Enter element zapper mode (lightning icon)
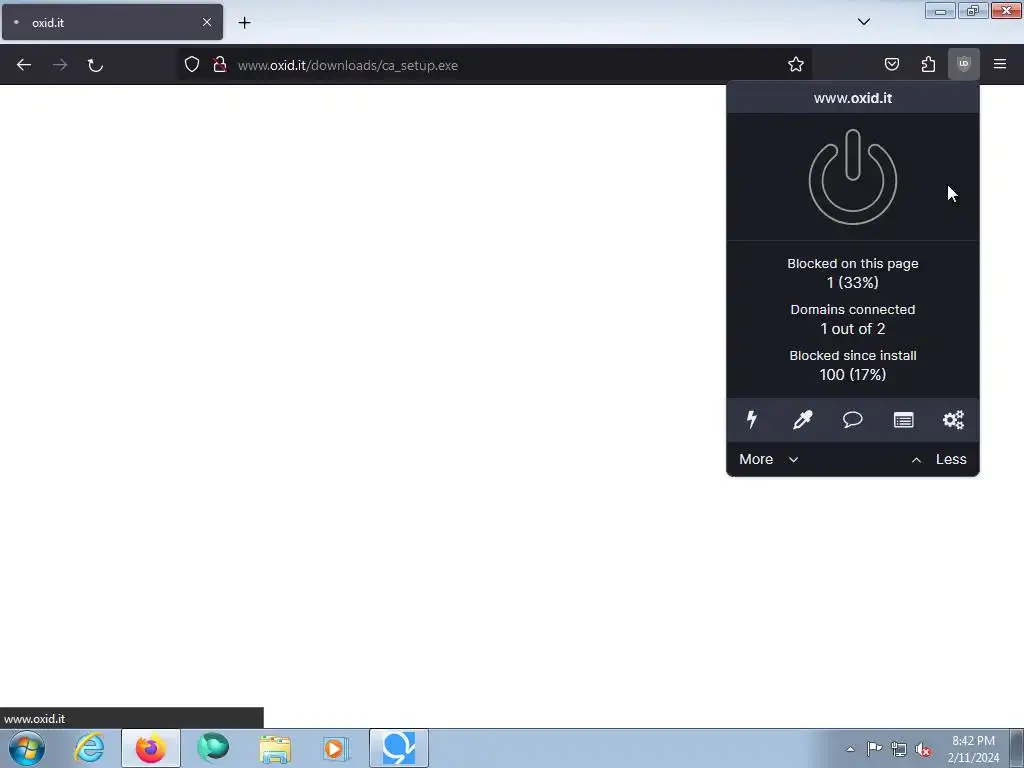The image size is (1024, 768). 752,419
